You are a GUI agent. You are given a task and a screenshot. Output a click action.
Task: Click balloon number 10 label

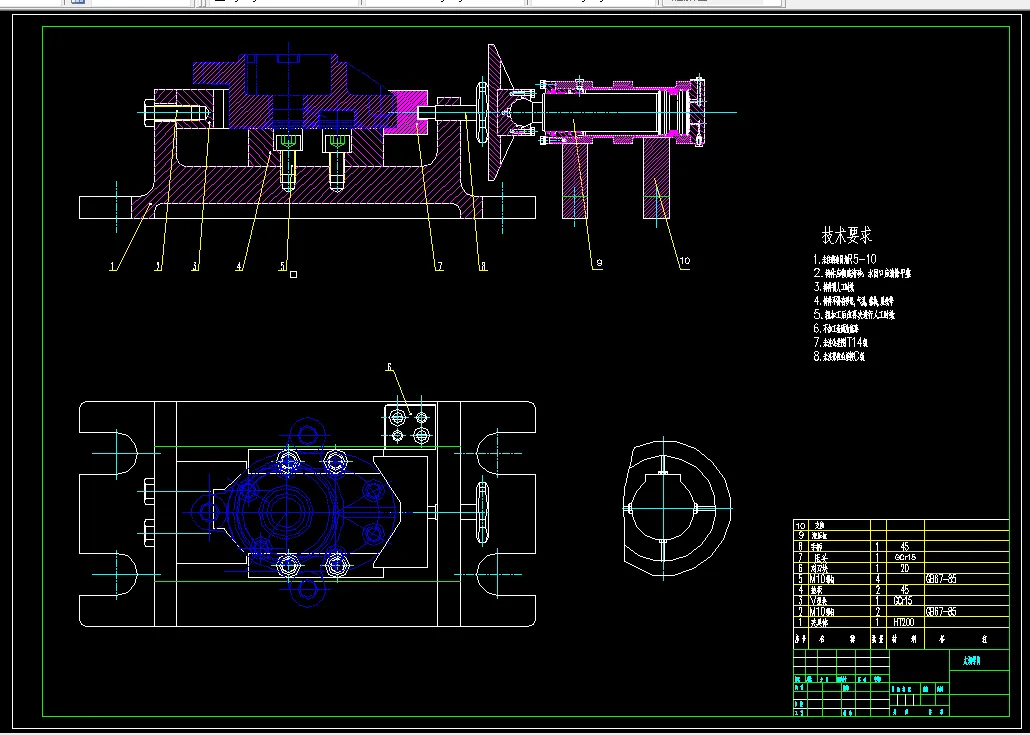684,261
